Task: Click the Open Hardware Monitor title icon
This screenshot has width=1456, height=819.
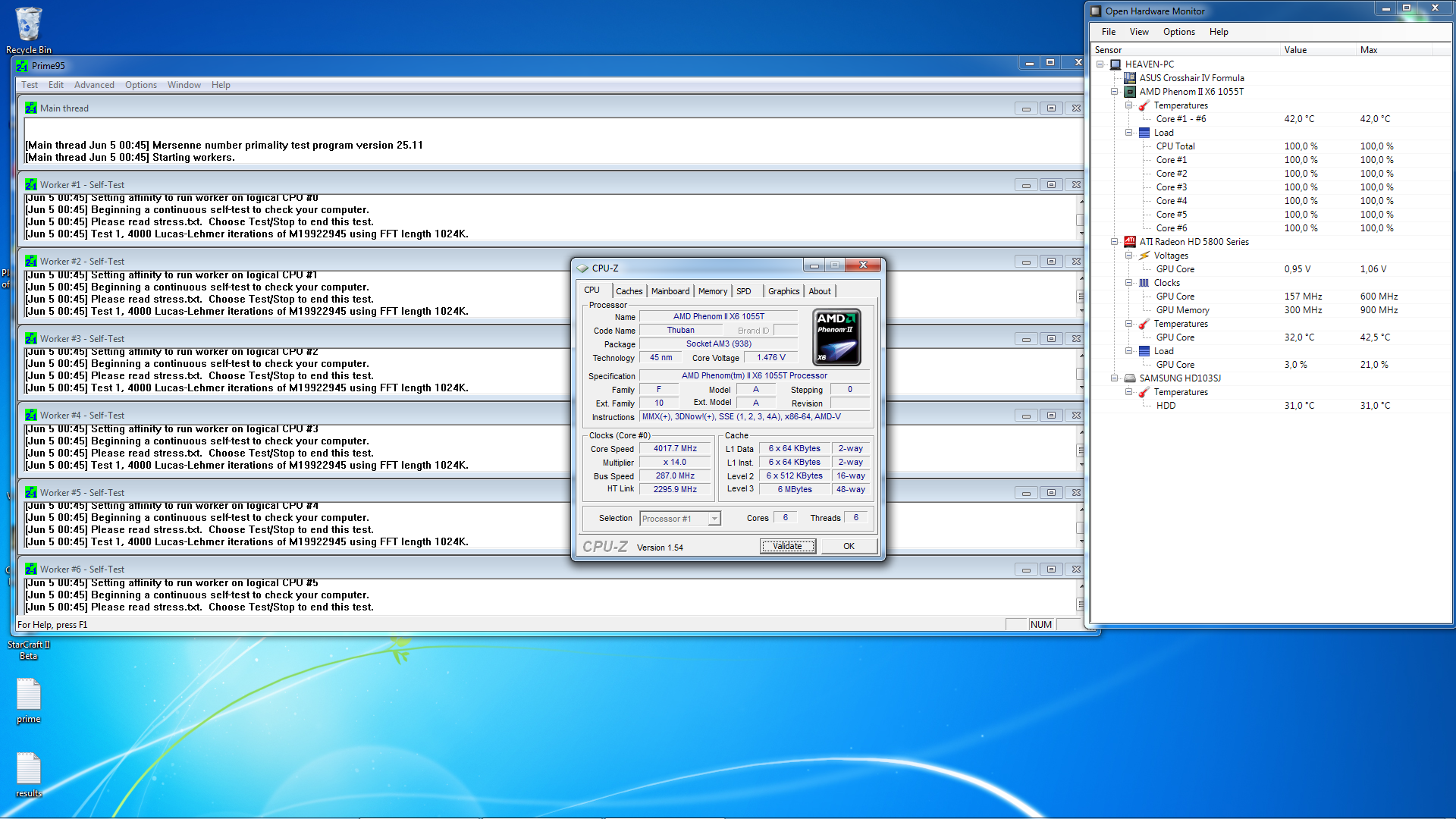Action: pyautogui.click(x=1096, y=11)
